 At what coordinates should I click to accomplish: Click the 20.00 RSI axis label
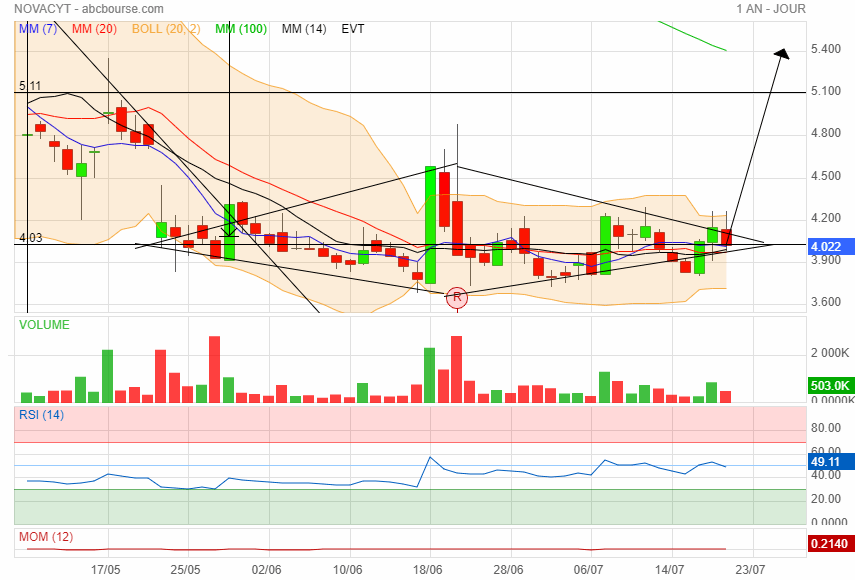click(826, 499)
